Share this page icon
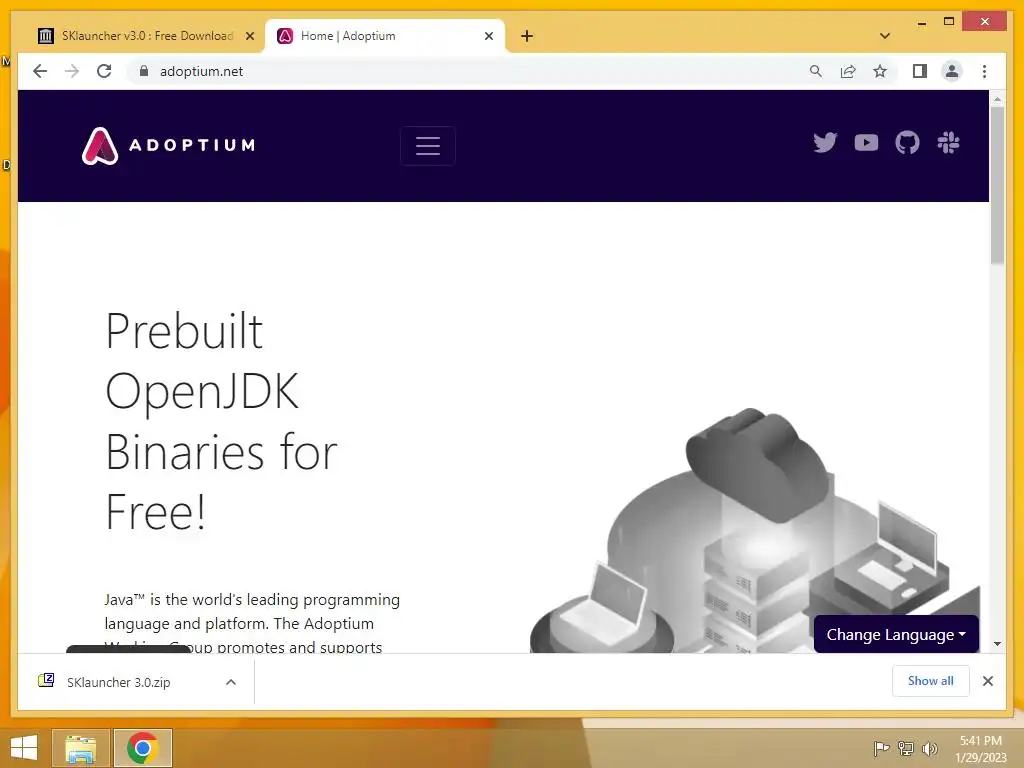 848,71
